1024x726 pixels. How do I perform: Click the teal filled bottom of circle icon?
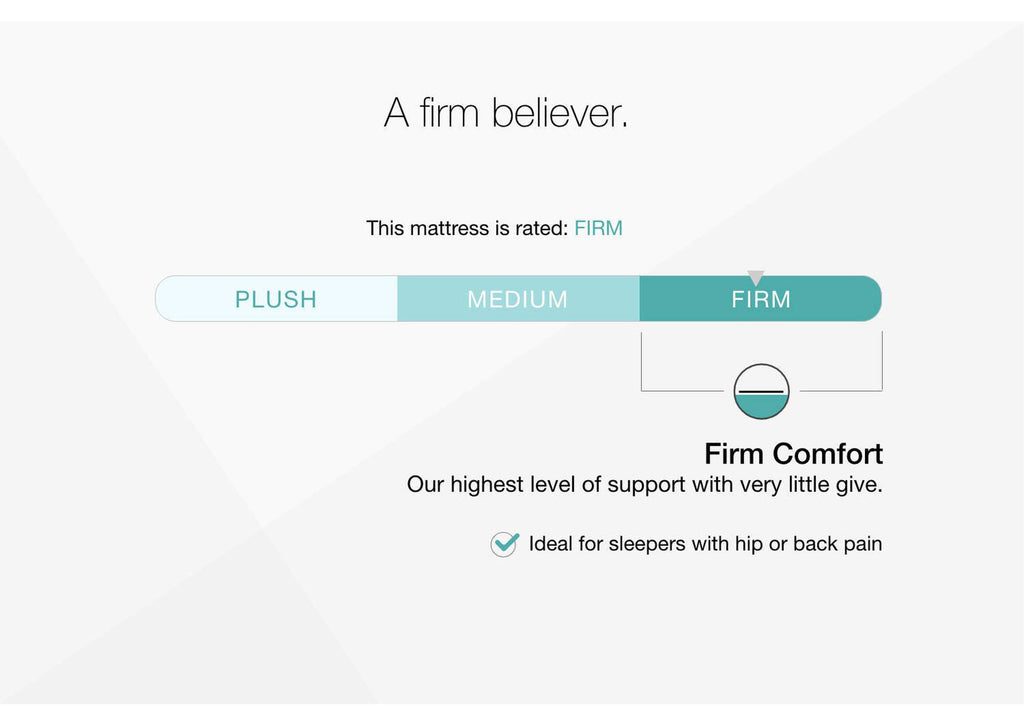(x=761, y=407)
